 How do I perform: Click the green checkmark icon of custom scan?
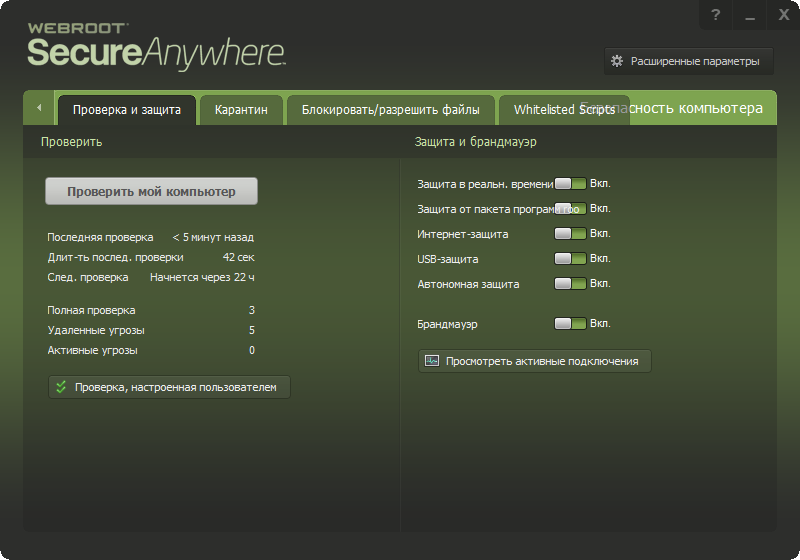pyautogui.click(x=61, y=387)
